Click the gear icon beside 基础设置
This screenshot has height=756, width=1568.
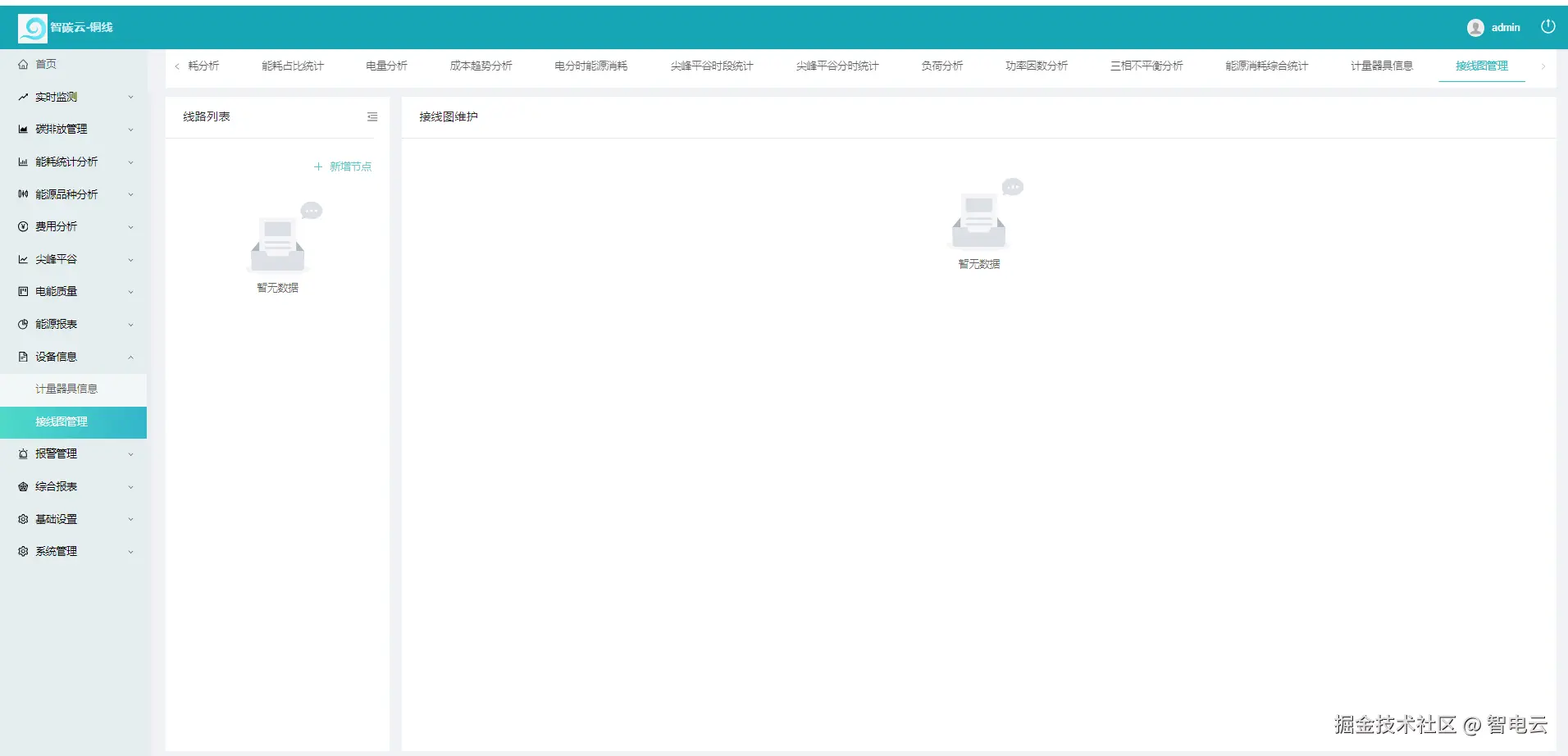tap(23, 519)
